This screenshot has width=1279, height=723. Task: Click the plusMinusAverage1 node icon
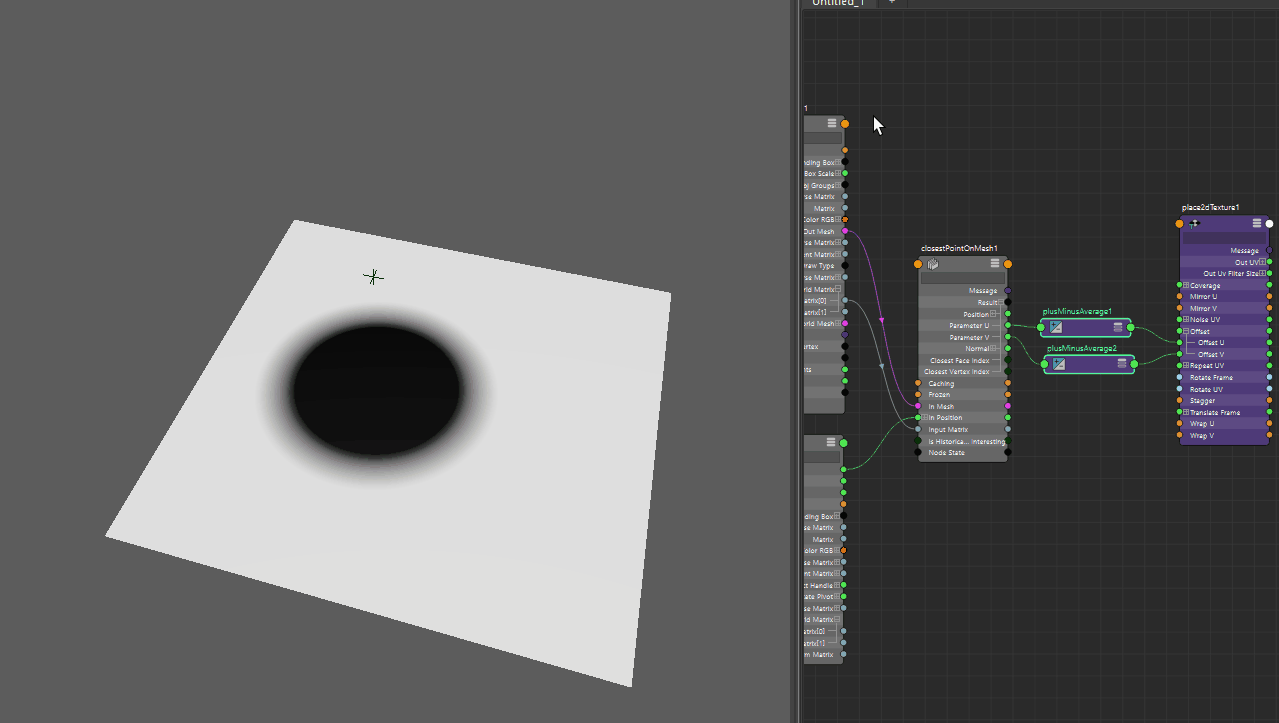[x=1056, y=327]
